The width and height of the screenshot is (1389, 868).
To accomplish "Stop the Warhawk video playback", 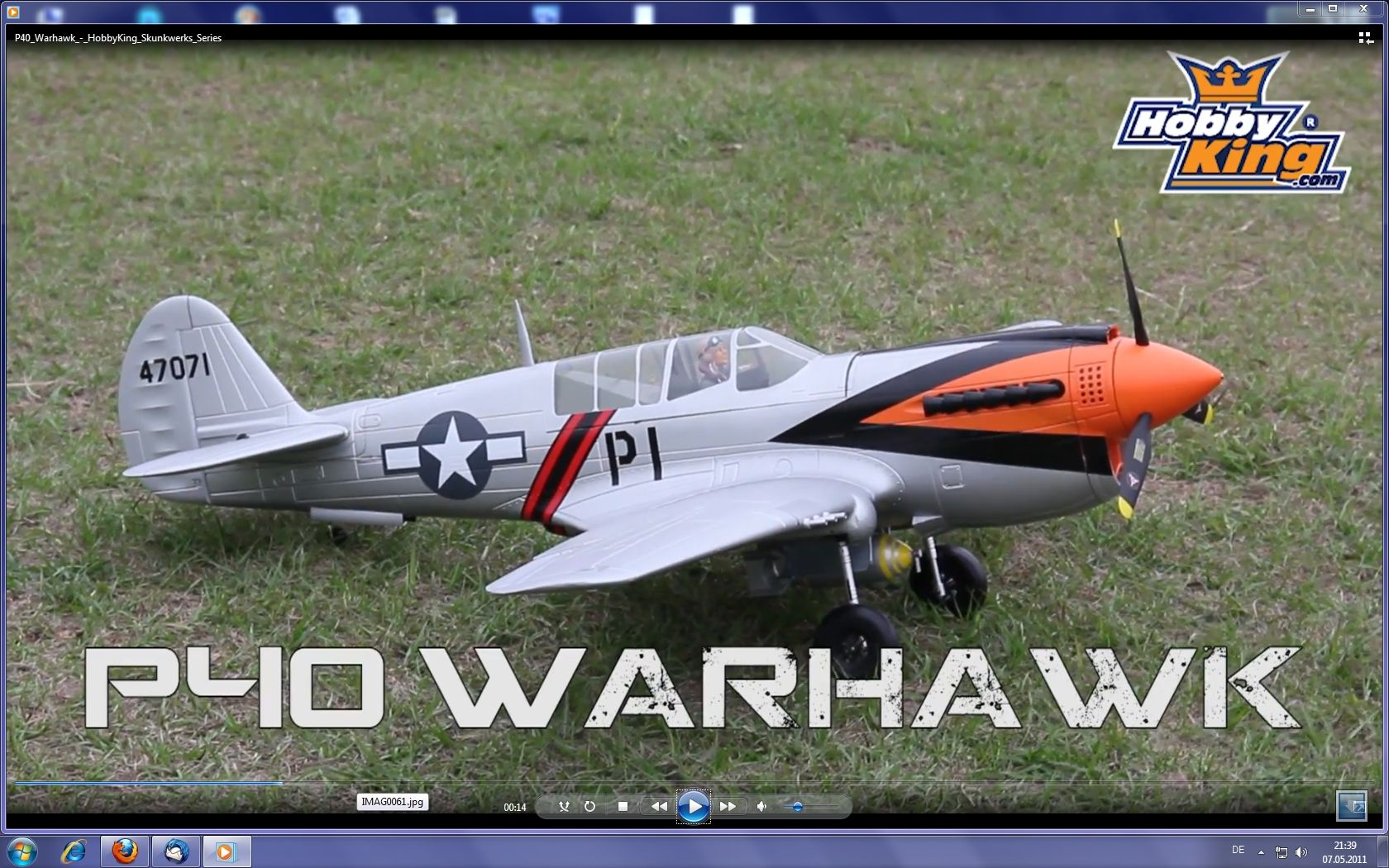I will click(623, 806).
